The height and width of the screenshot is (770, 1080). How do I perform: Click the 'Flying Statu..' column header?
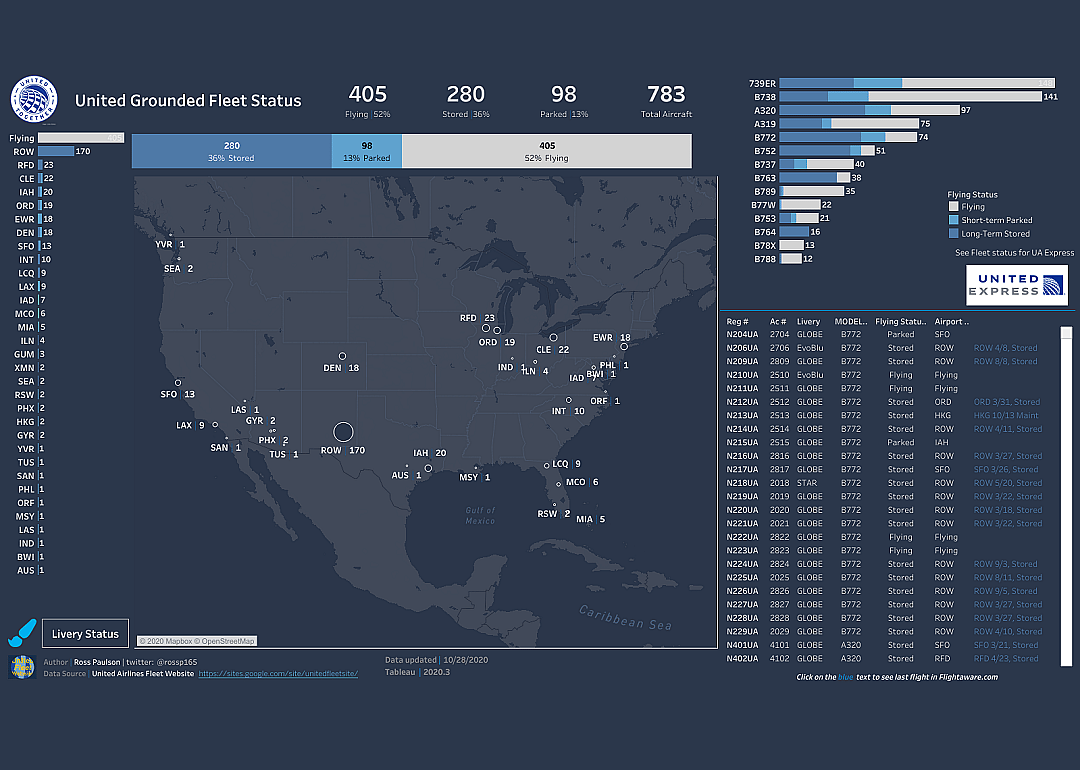point(900,322)
